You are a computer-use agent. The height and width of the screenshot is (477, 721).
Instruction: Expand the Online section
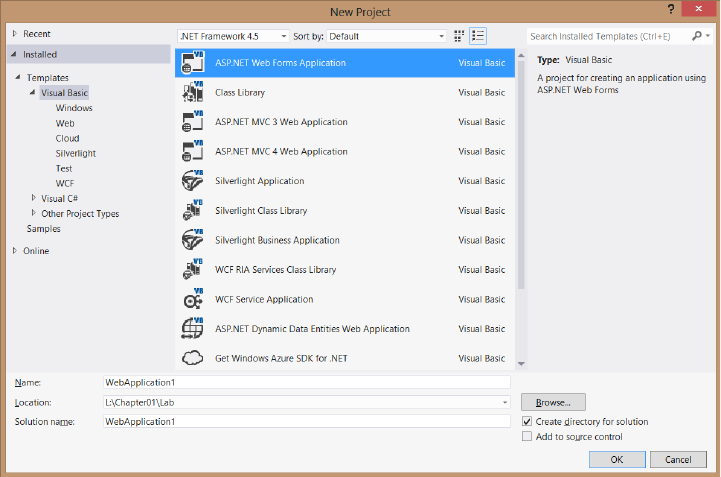(x=15, y=251)
